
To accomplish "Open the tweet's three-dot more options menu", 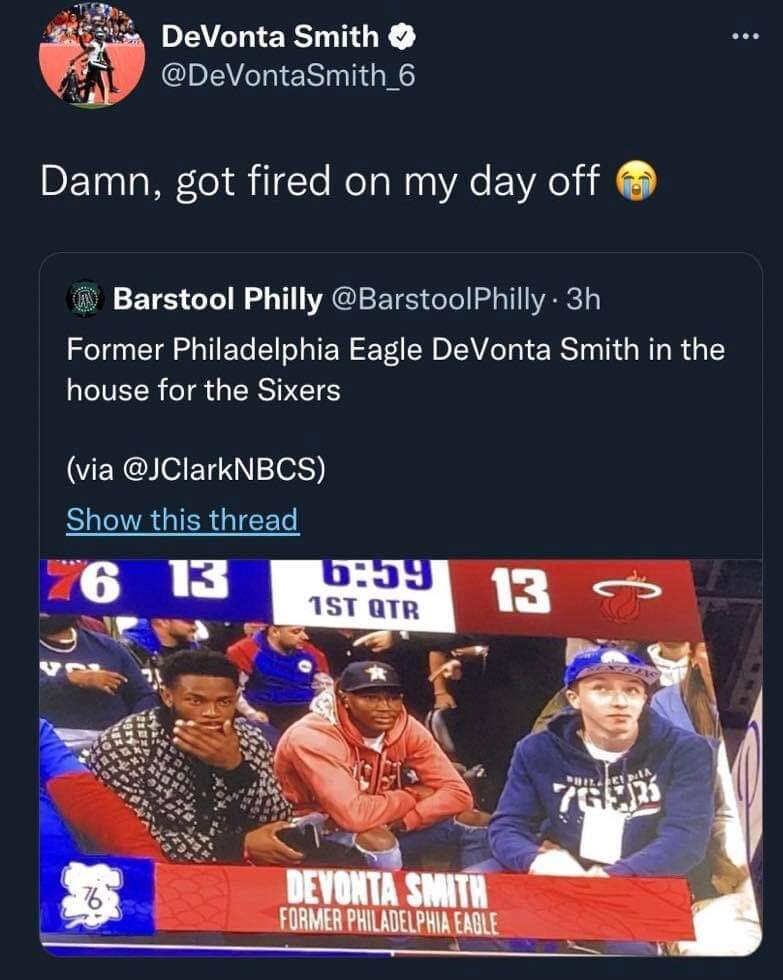I will click(x=745, y=37).
